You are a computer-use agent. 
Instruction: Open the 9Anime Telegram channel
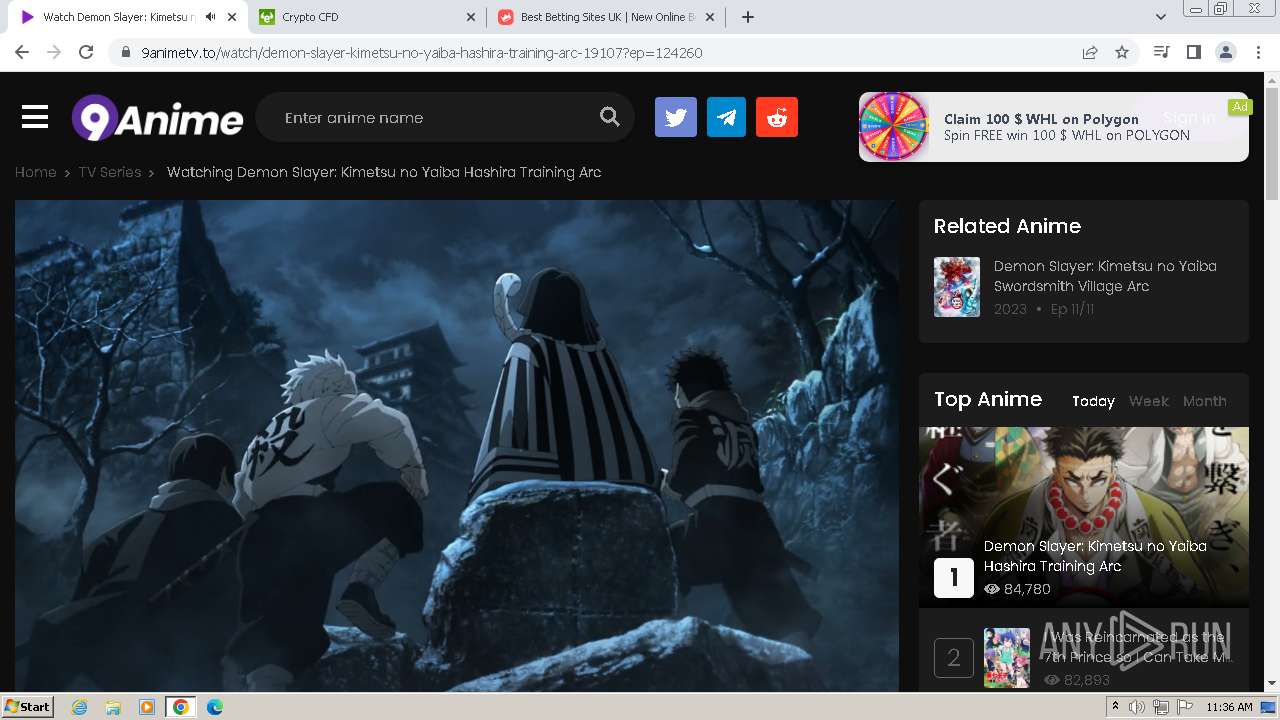[x=726, y=117]
